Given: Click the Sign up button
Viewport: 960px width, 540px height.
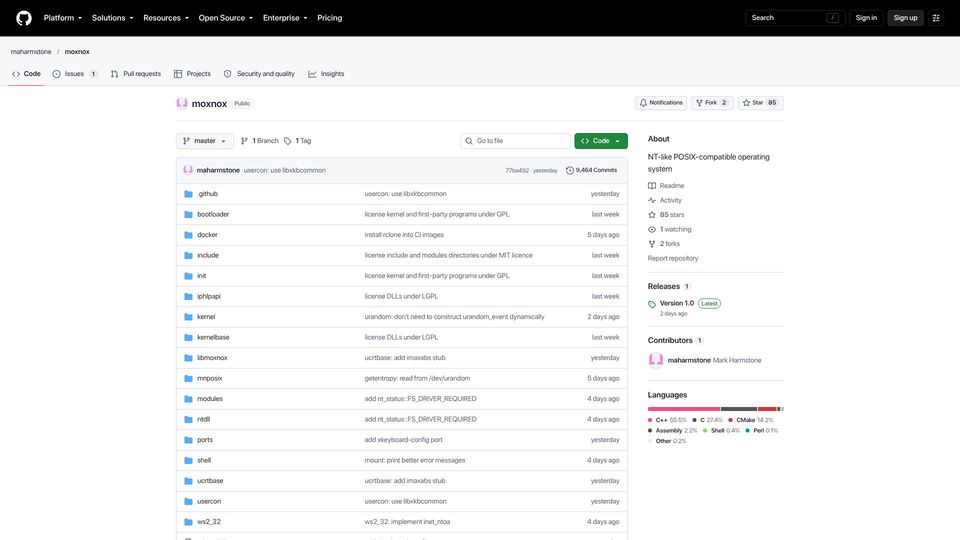Looking at the screenshot, I should pyautogui.click(x=905, y=18).
